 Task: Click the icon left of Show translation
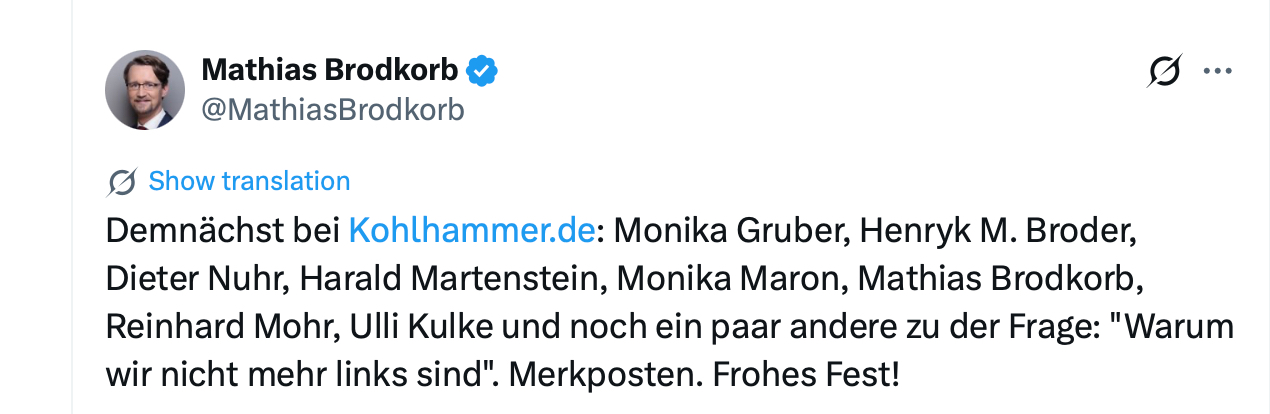[x=121, y=182]
